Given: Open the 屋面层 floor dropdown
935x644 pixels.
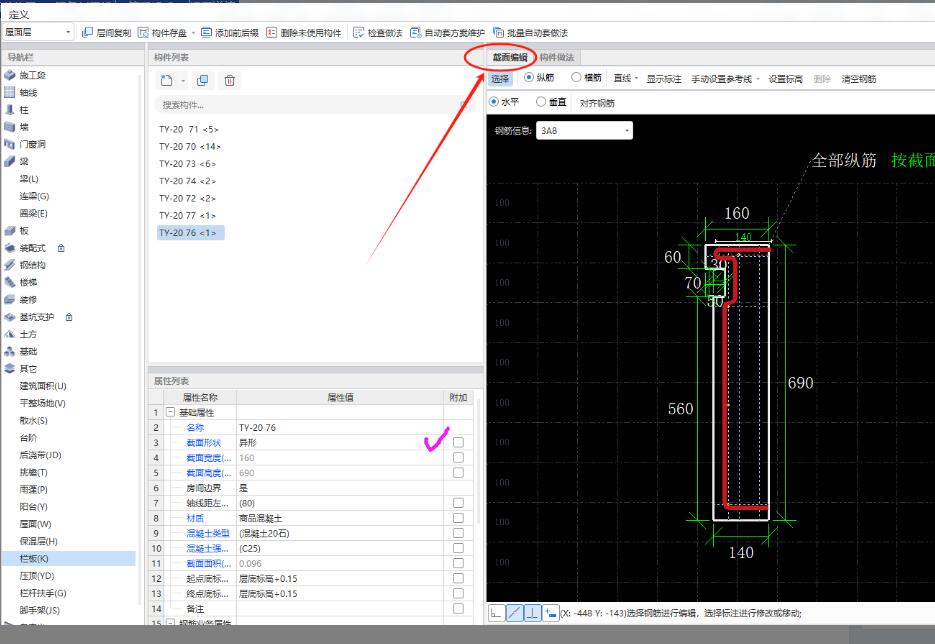Looking at the screenshot, I should tap(38, 32).
